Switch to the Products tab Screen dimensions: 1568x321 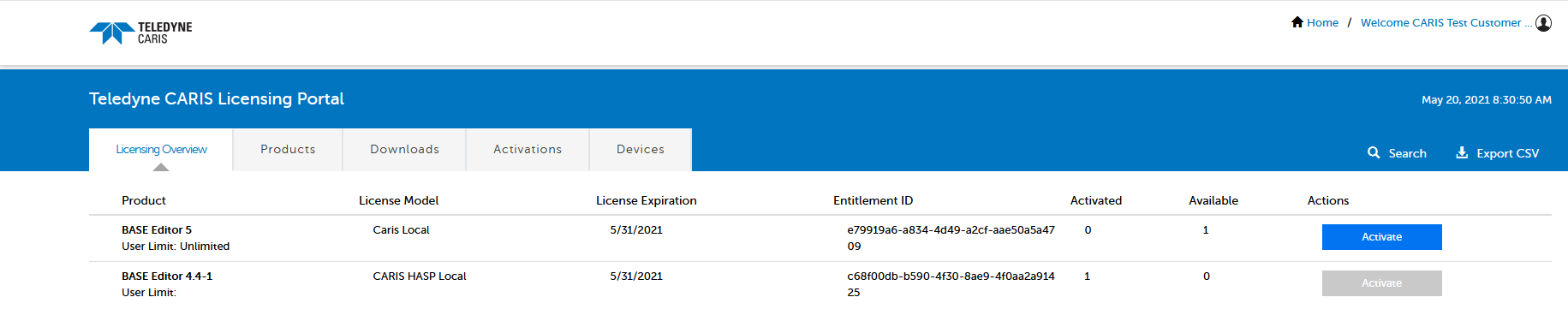288,150
